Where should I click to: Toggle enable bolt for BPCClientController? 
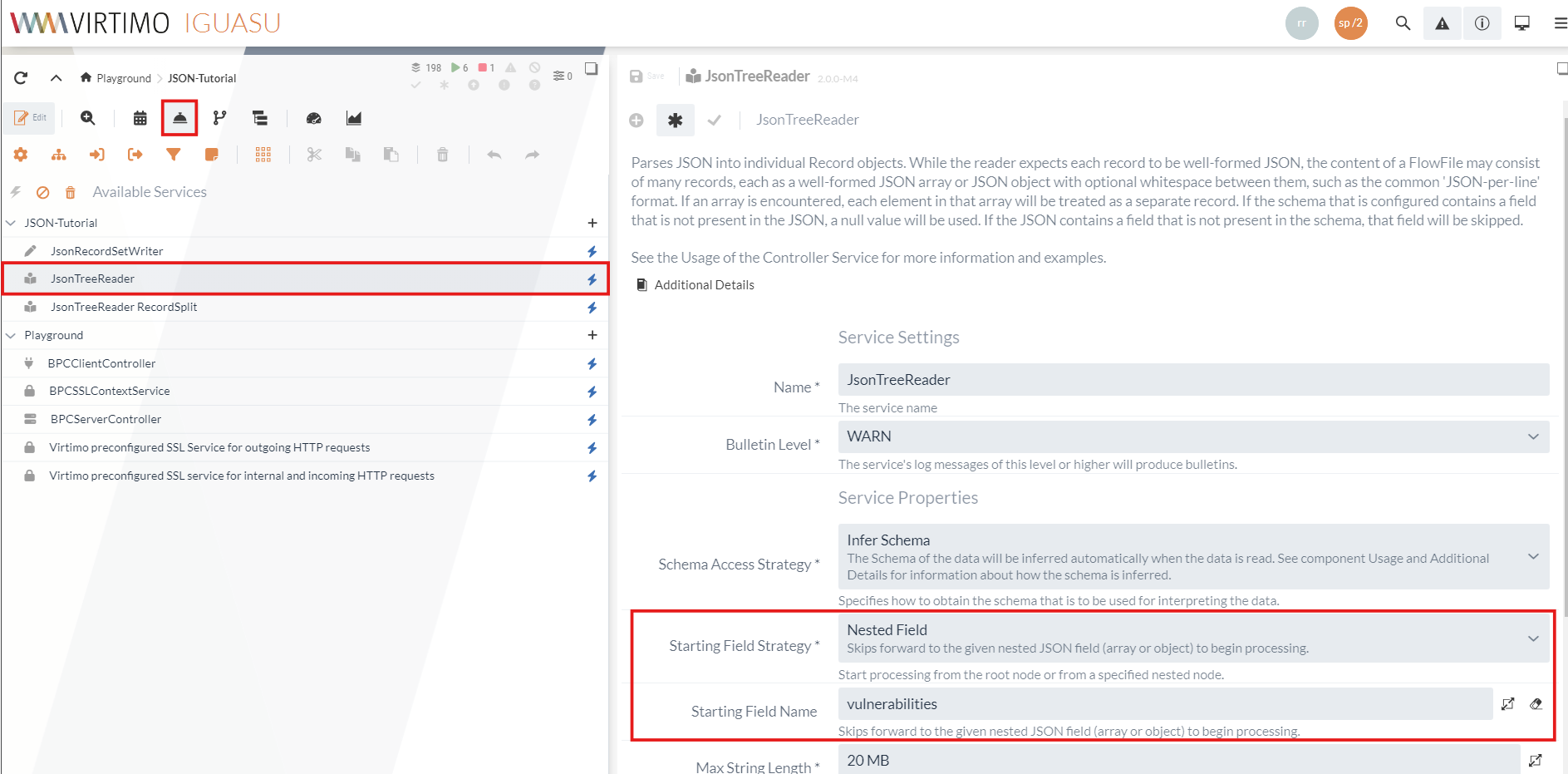tap(592, 363)
